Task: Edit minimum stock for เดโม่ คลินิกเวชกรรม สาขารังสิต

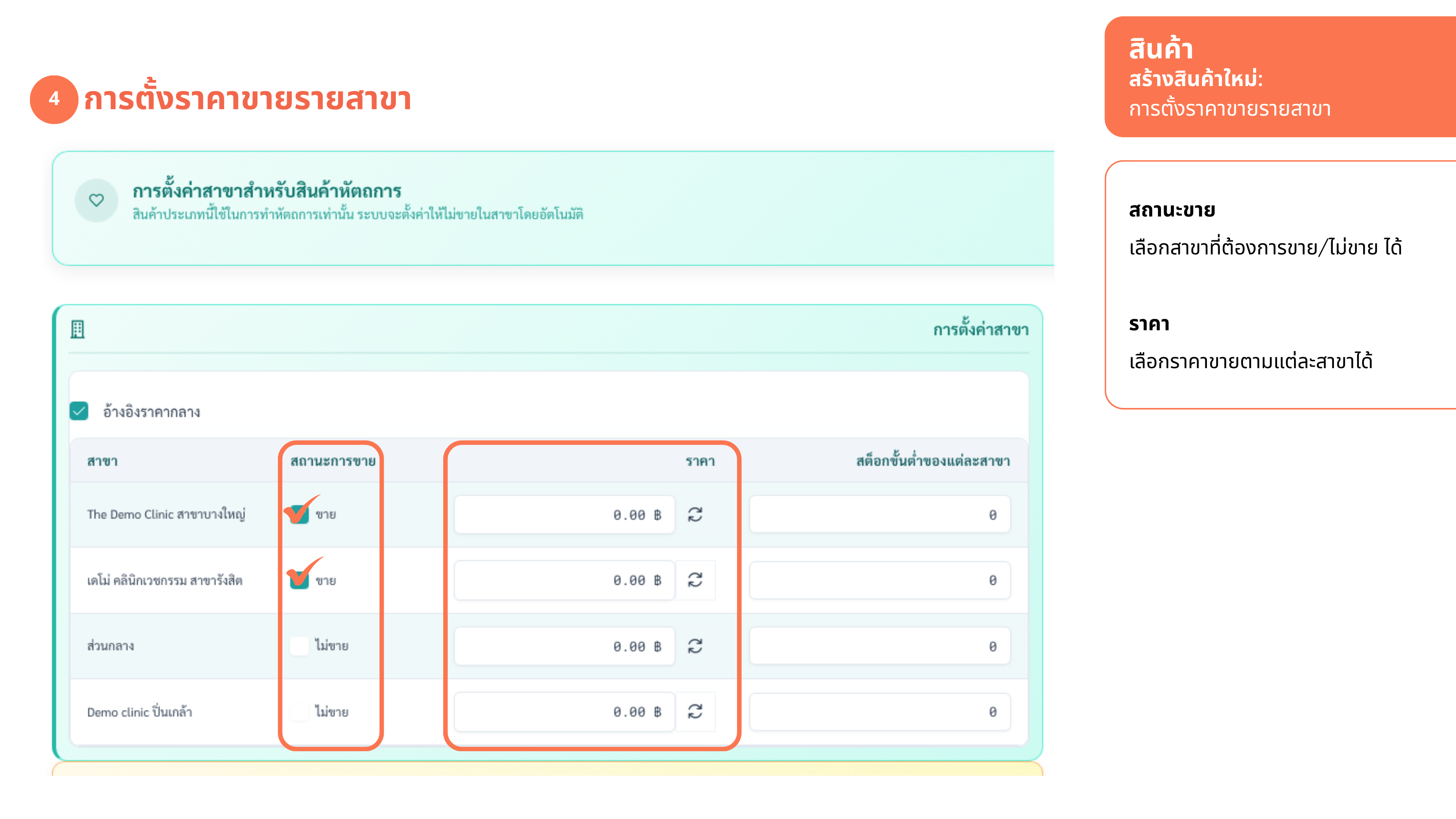Action: pyautogui.click(x=880, y=580)
